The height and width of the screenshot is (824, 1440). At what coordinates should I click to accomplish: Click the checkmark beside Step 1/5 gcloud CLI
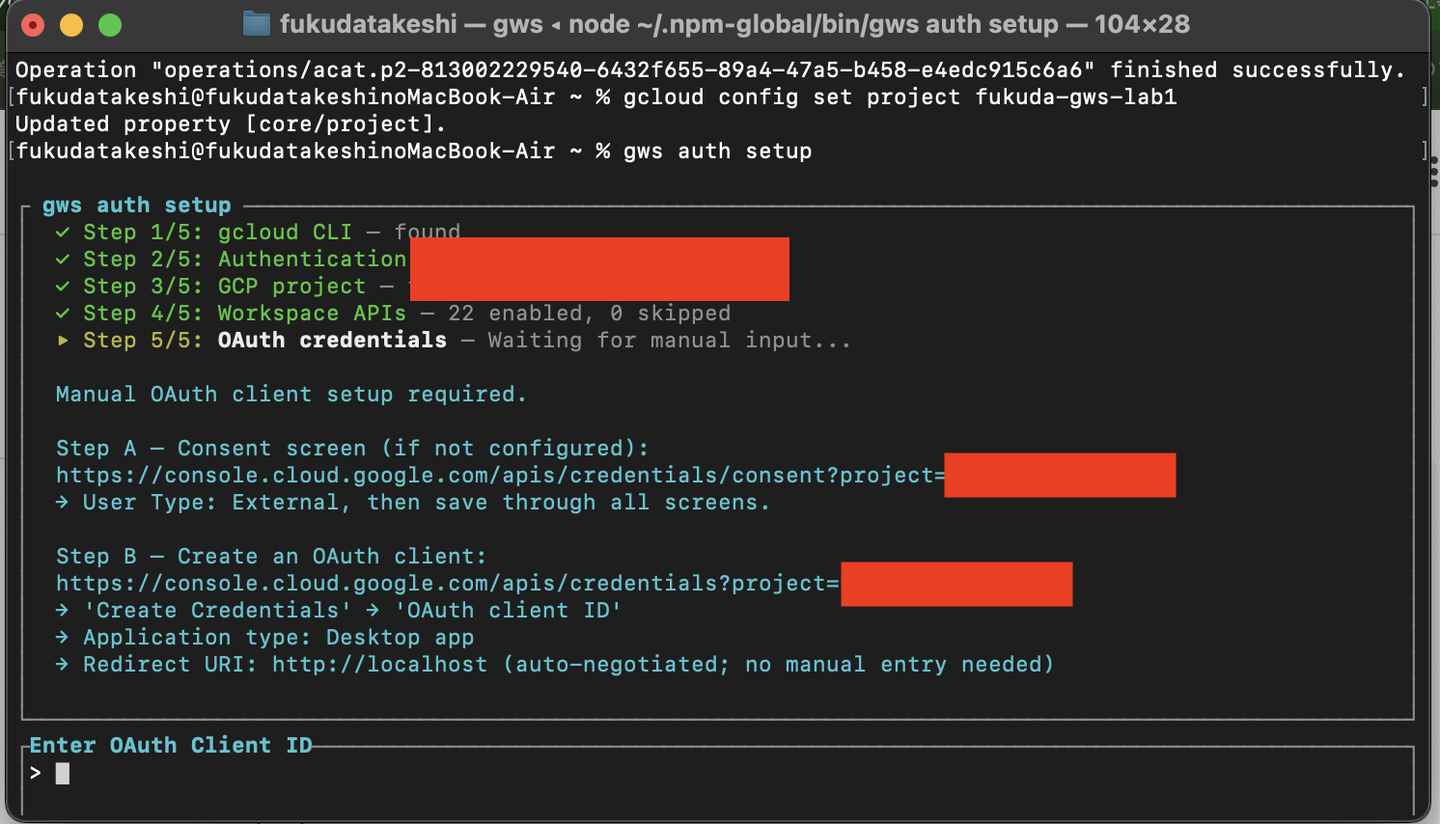click(63, 232)
